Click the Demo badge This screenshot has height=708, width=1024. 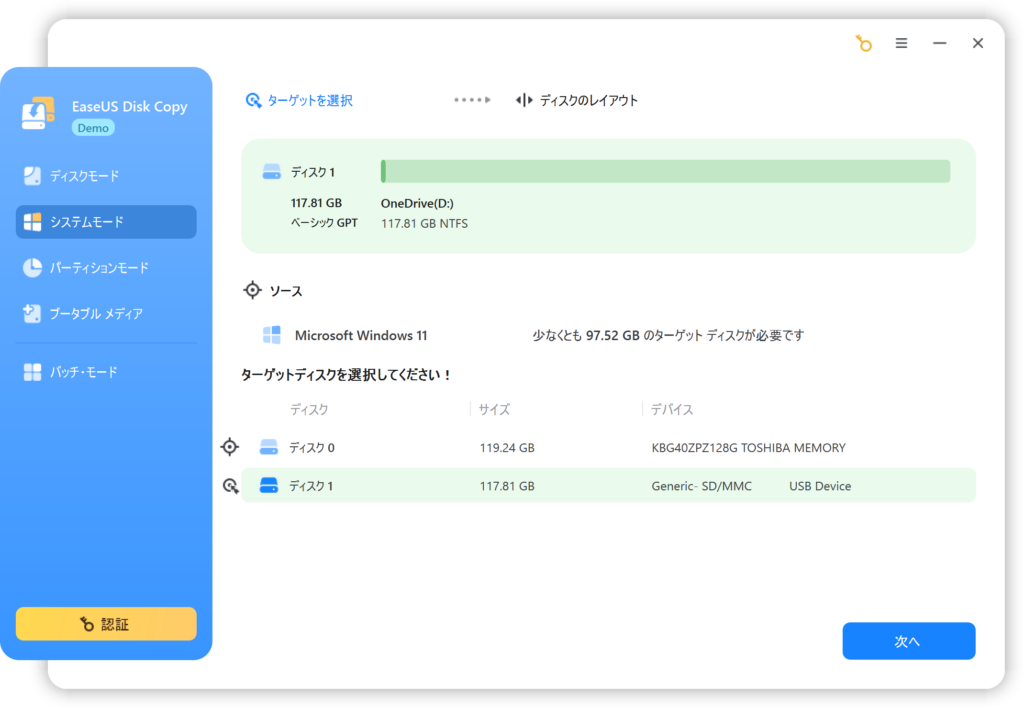point(93,128)
